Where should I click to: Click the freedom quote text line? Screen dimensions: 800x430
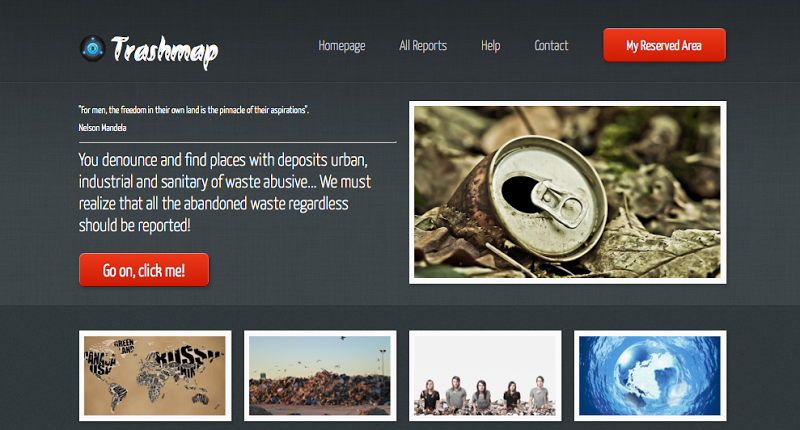tap(193, 110)
